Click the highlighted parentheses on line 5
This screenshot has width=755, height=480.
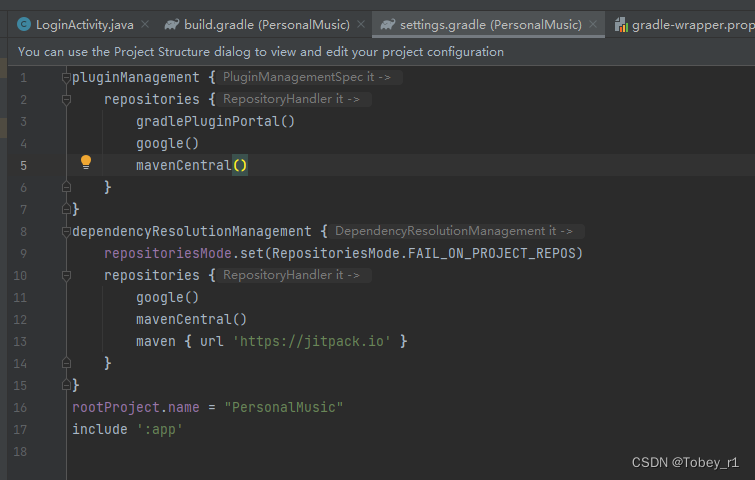(240, 165)
